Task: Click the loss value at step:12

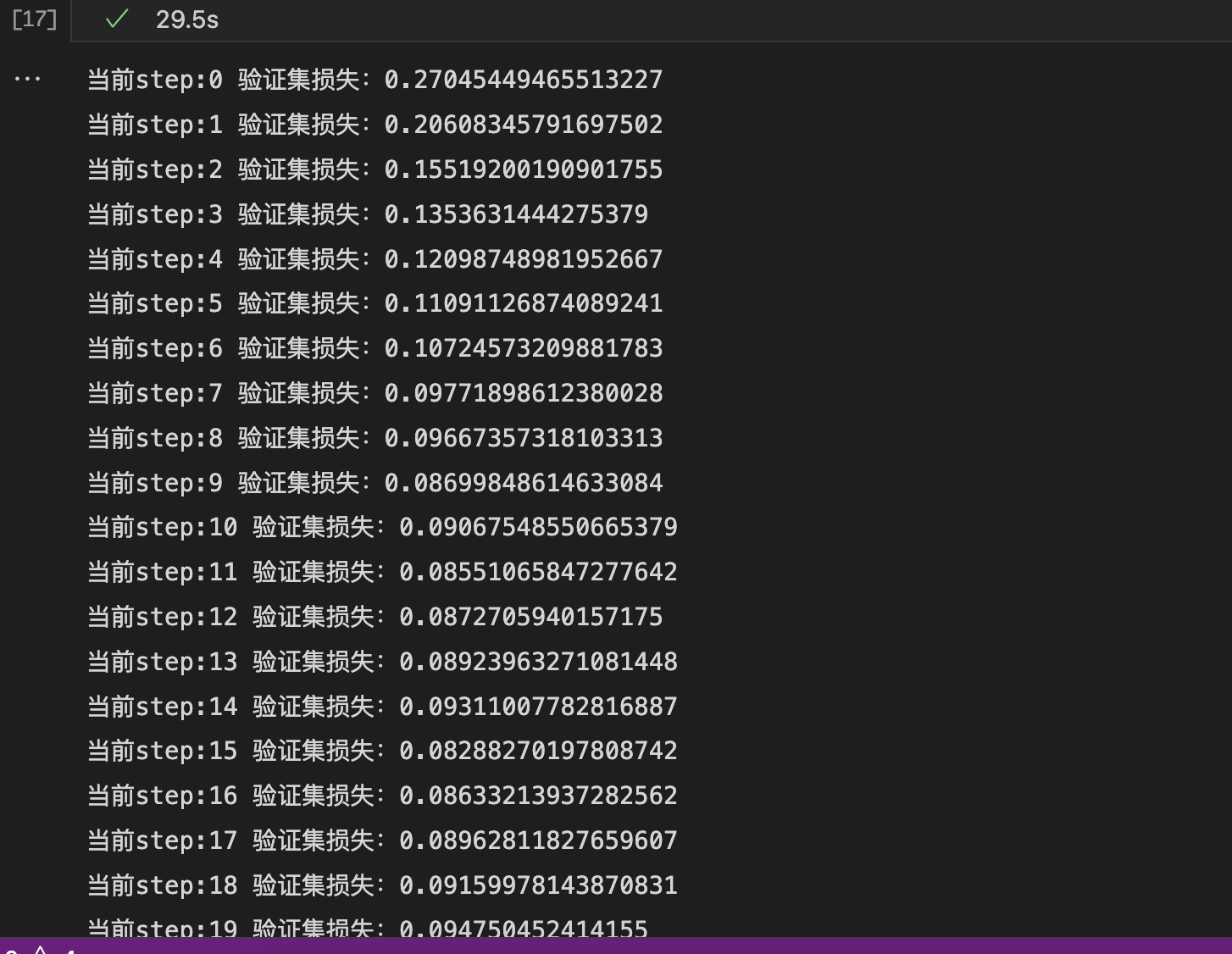Action: point(531,616)
